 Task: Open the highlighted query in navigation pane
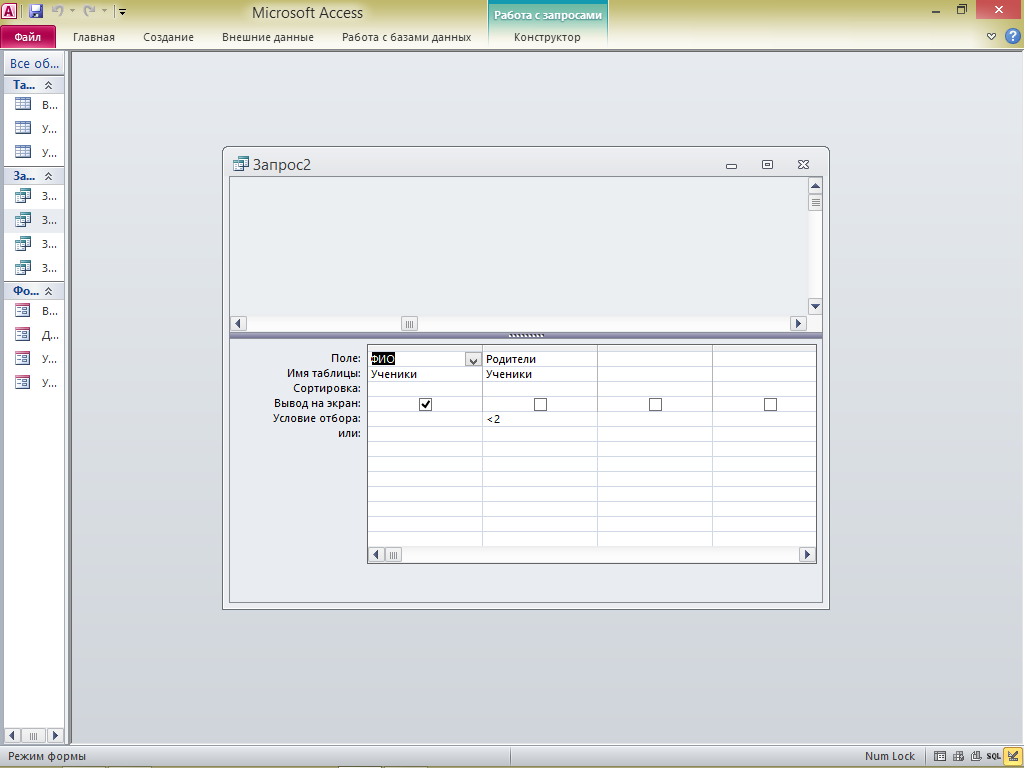click(35, 220)
